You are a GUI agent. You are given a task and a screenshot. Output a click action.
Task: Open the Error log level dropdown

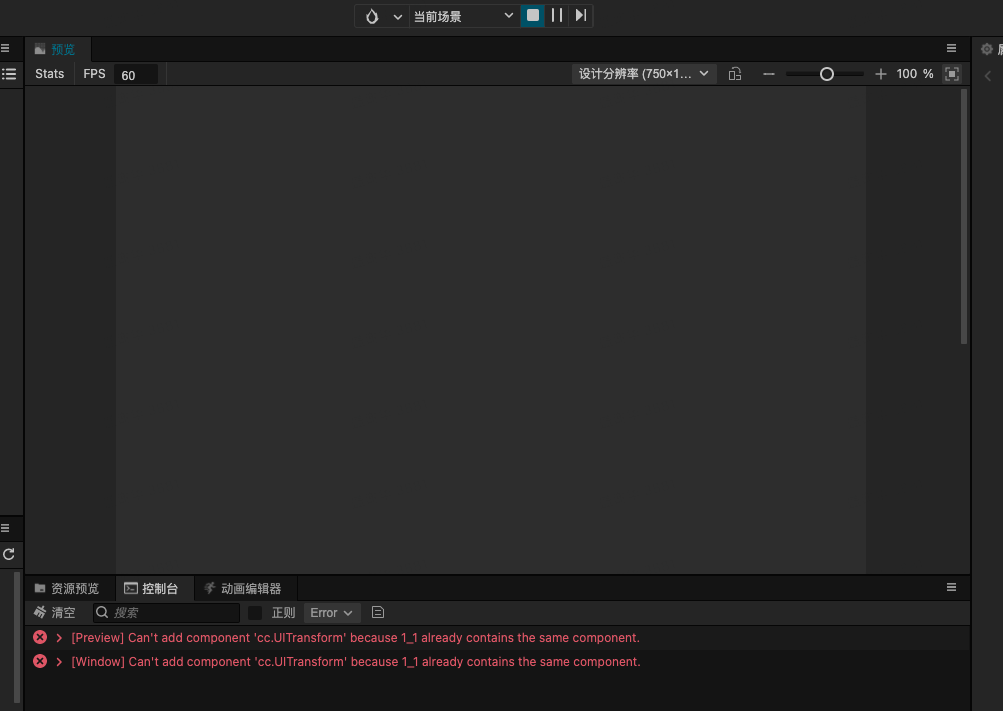331,613
